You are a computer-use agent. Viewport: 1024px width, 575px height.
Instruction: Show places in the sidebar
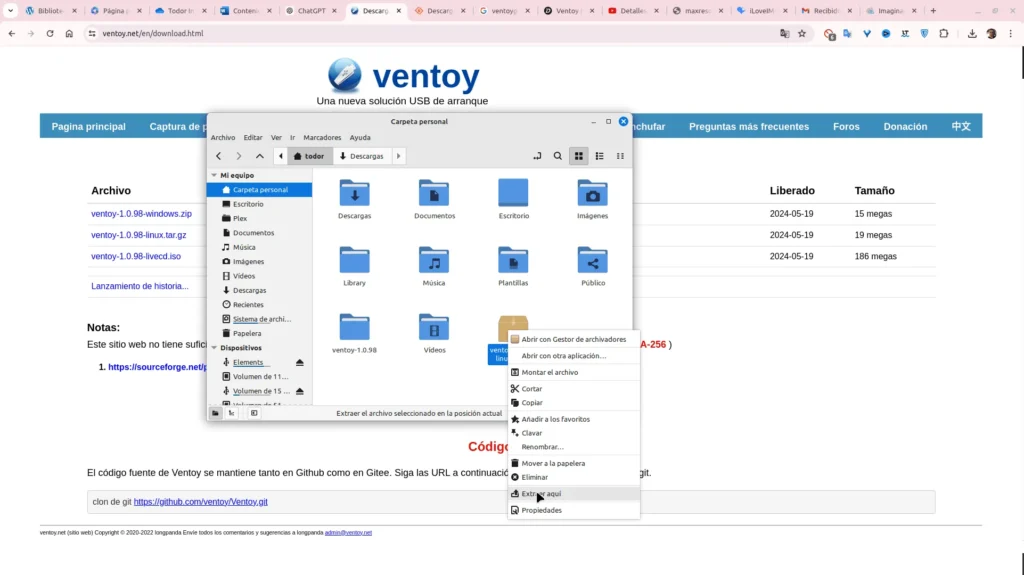pos(216,413)
